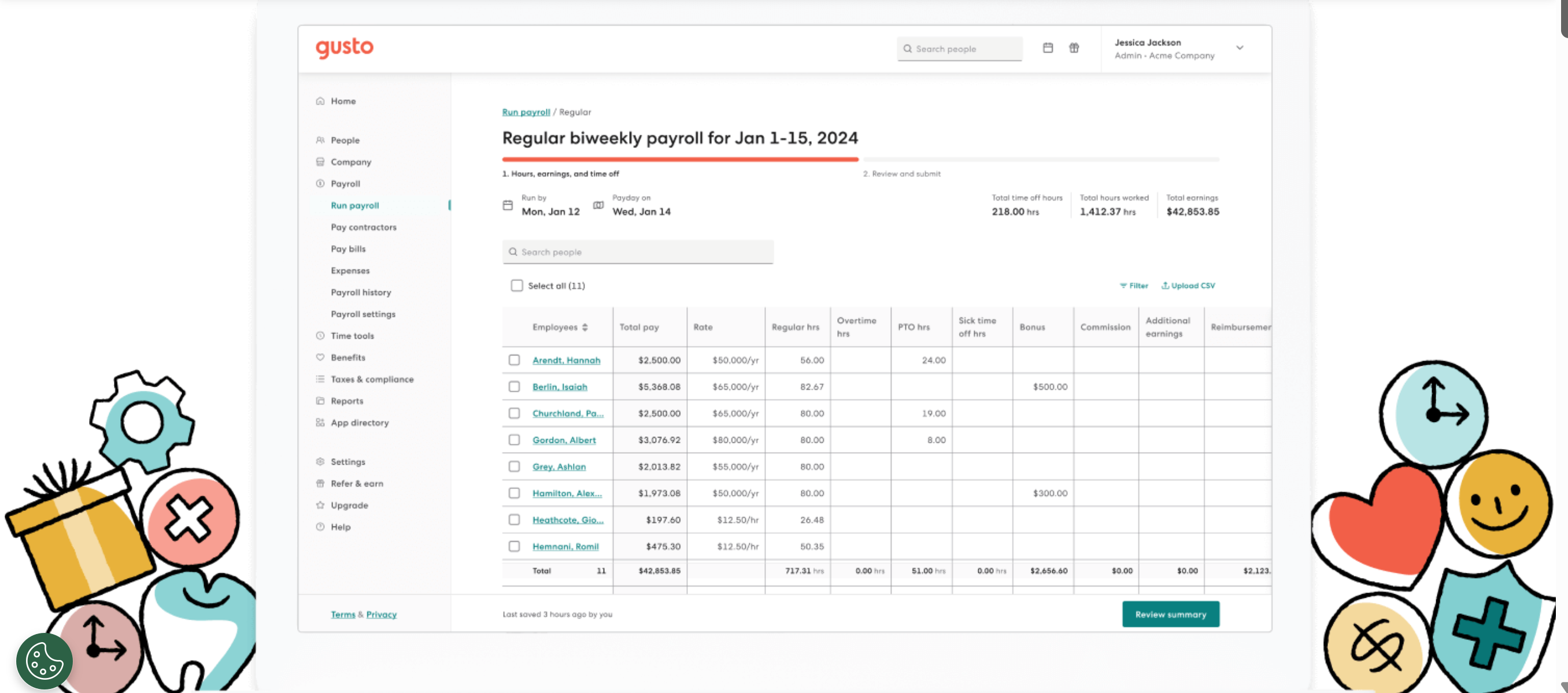
Task: Open employee Gordon, Albert link
Action: pyautogui.click(x=564, y=440)
